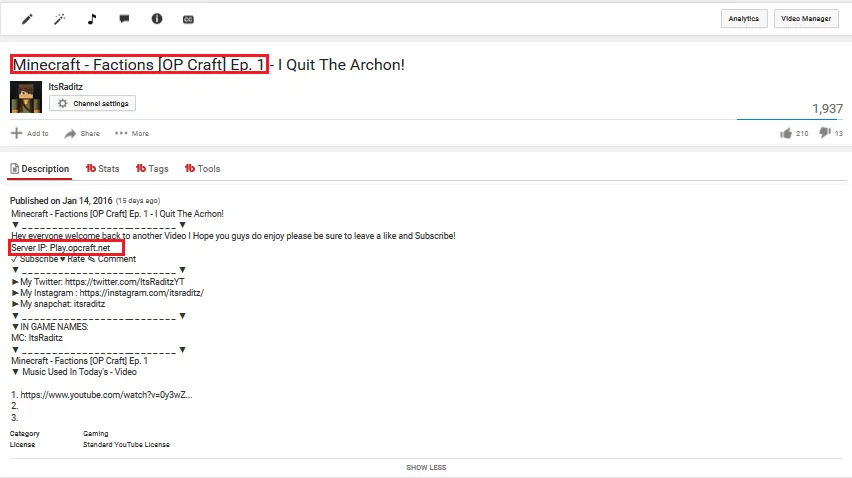Click the My snapchat: itsraditz line

pos(59,304)
